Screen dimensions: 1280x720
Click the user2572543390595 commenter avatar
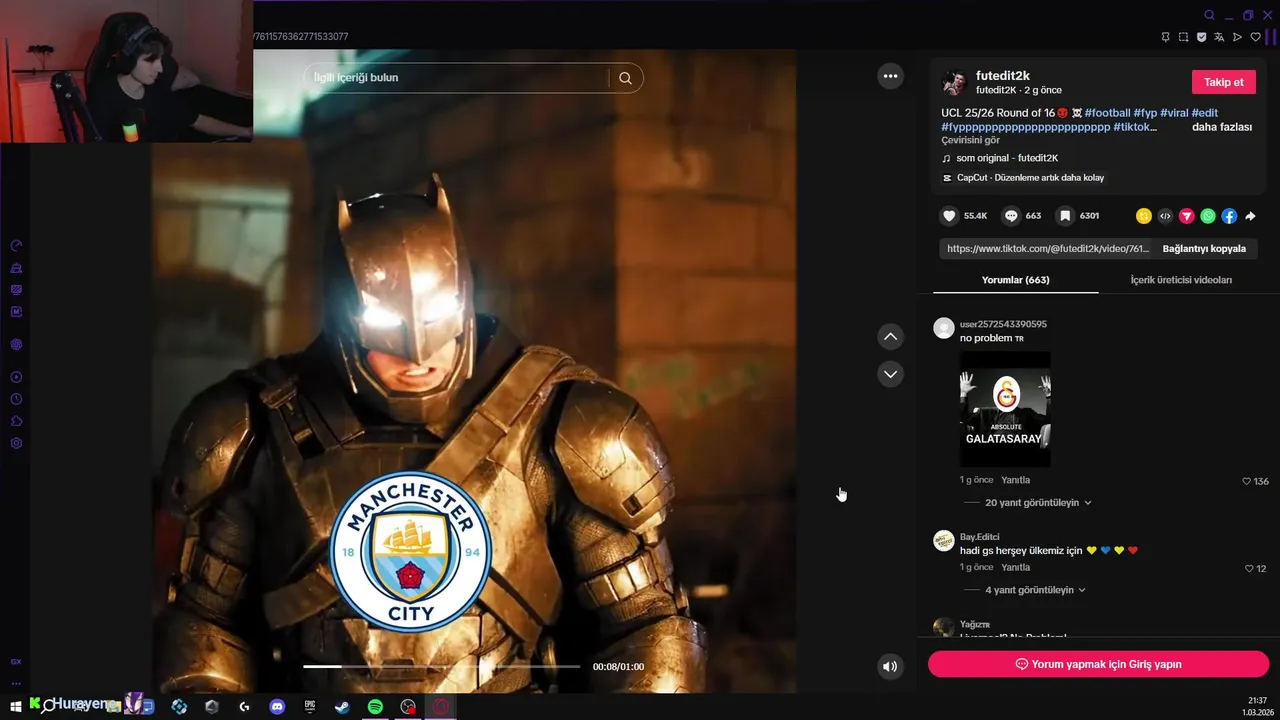[x=943, y=328]
